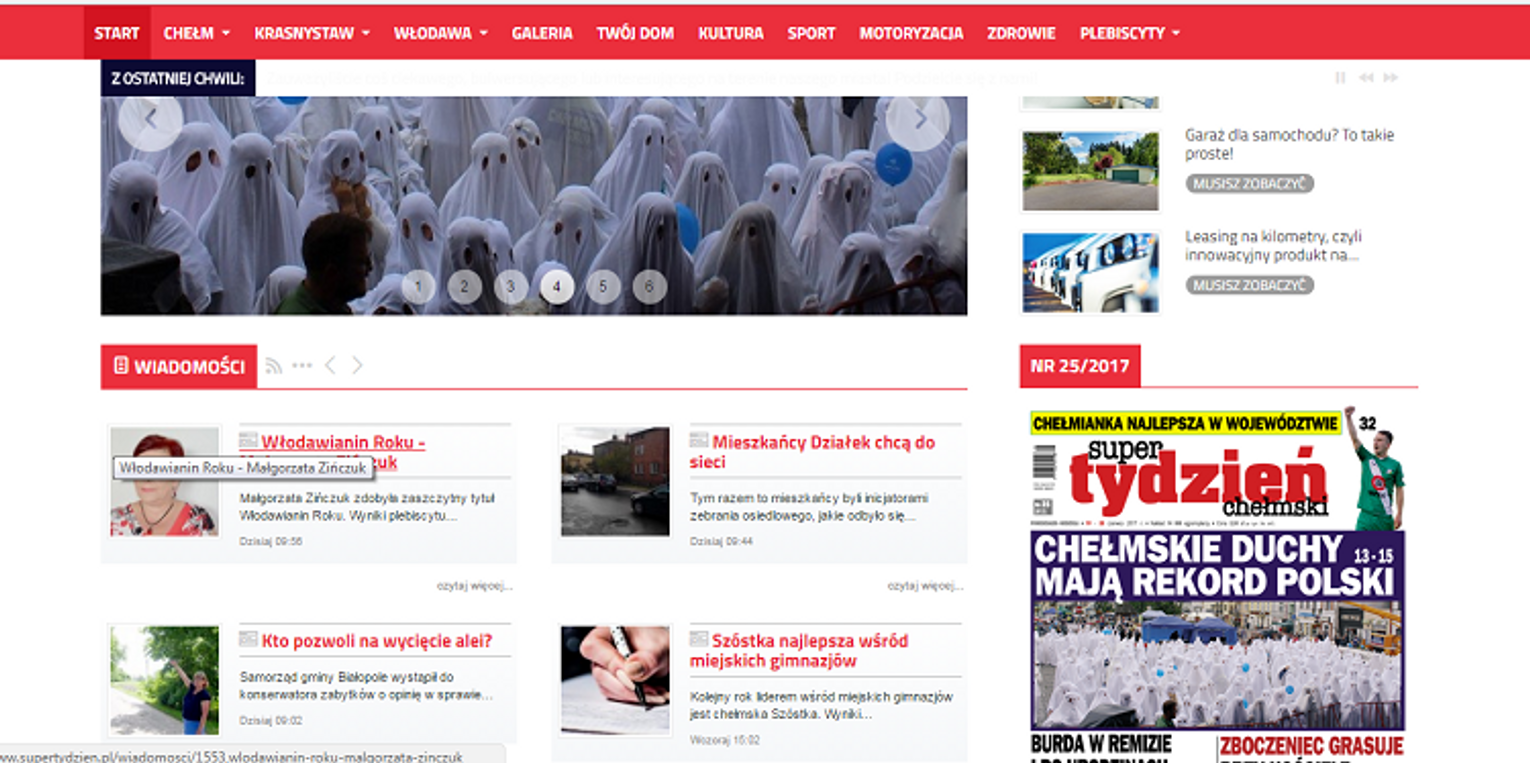
Task: Expand the Krasnystaw dropdown menu
Action: [311, 33]
